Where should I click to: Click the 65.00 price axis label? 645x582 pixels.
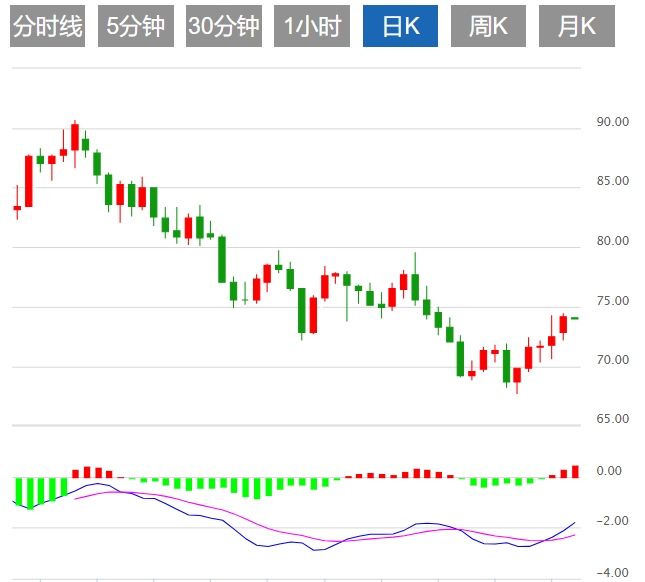click(613, 419)
